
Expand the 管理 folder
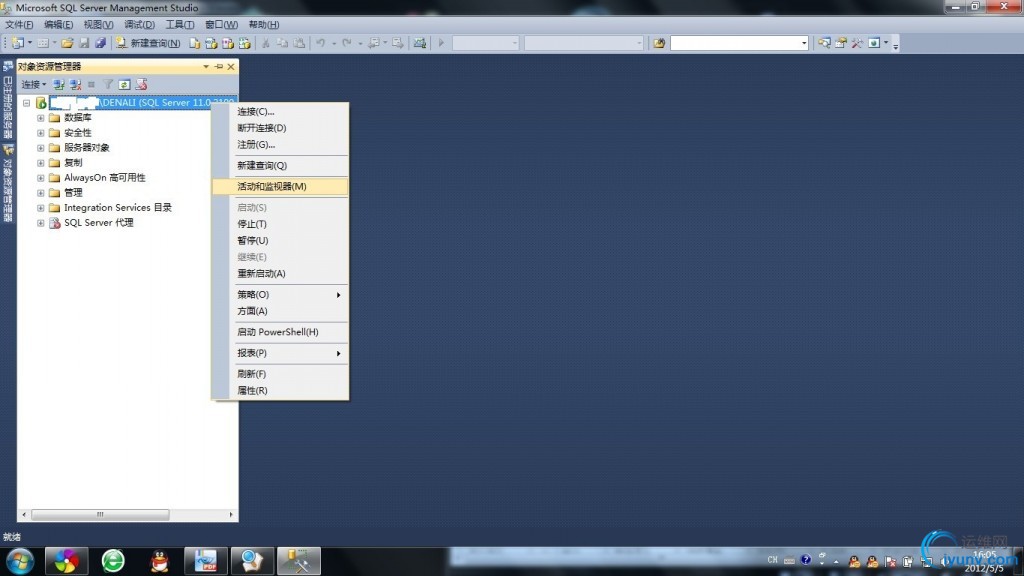(40, 193)
